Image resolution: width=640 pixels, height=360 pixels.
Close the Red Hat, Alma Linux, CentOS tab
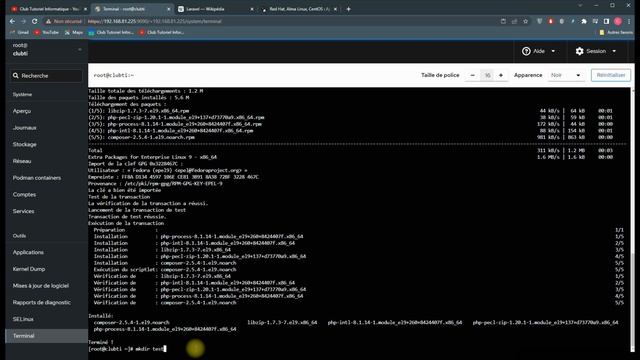(335, 9)
